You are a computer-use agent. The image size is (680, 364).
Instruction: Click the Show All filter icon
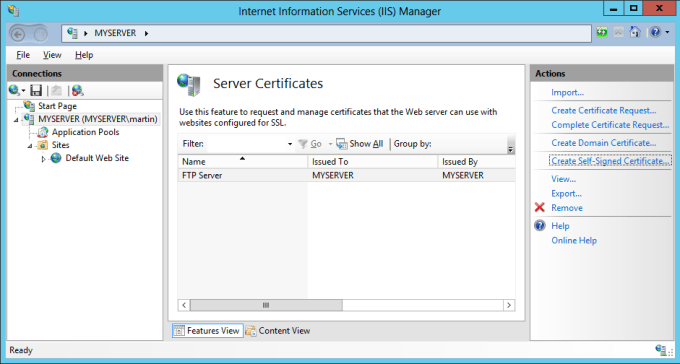click(x=342, y=144)
